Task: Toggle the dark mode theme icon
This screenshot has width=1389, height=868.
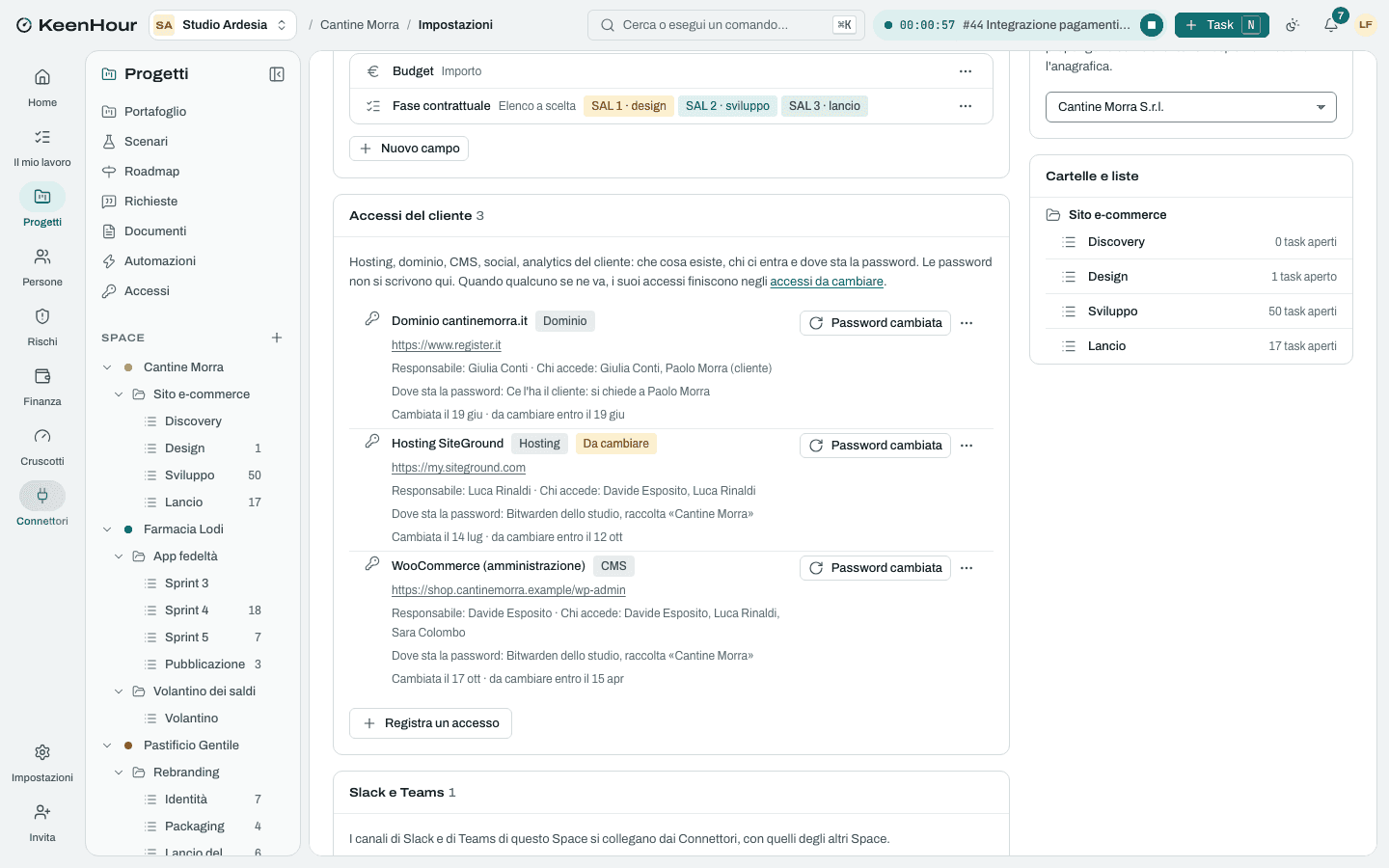Action: (x=1293, y=25)
